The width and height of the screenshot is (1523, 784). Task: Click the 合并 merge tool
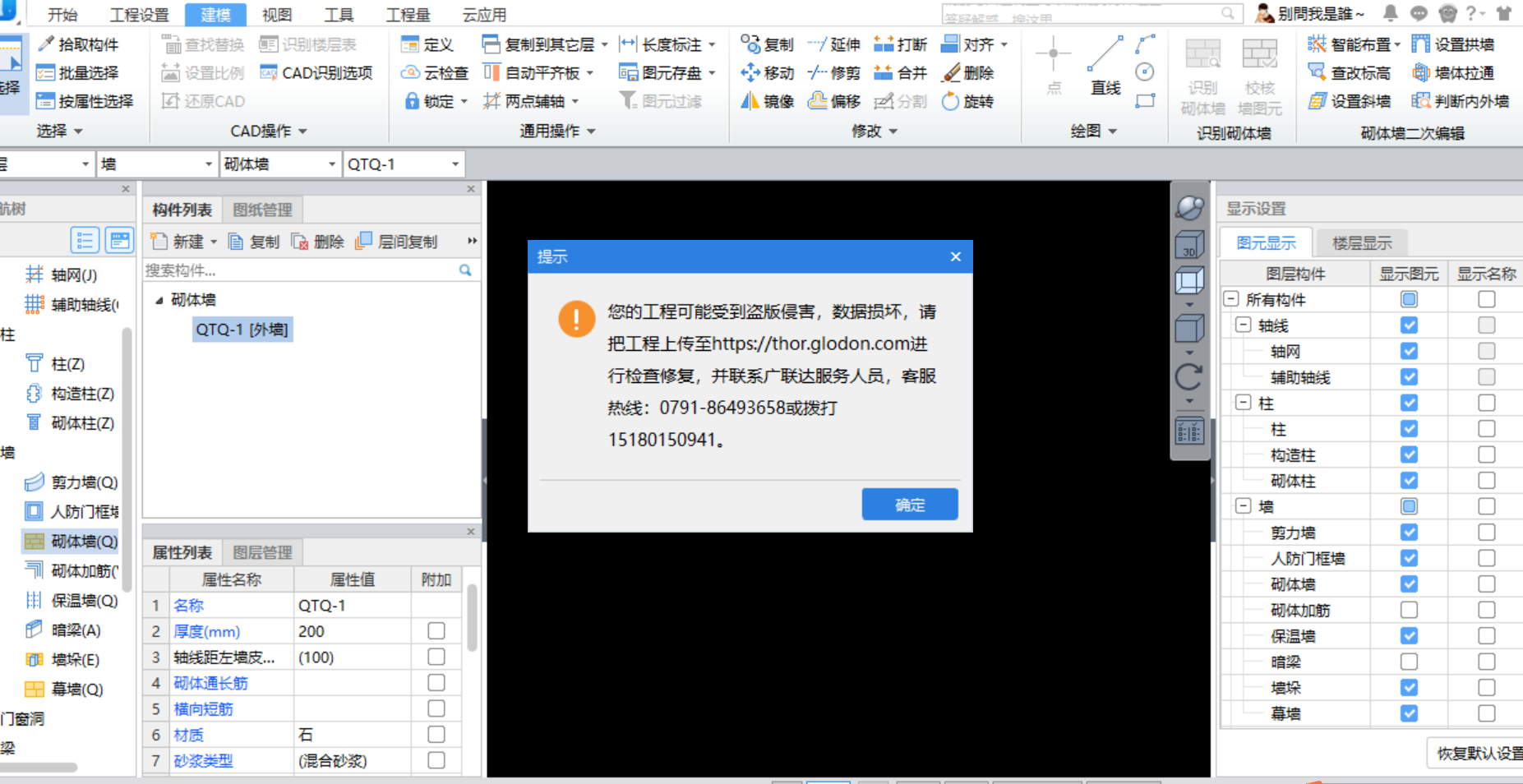[x=900, y=73]
